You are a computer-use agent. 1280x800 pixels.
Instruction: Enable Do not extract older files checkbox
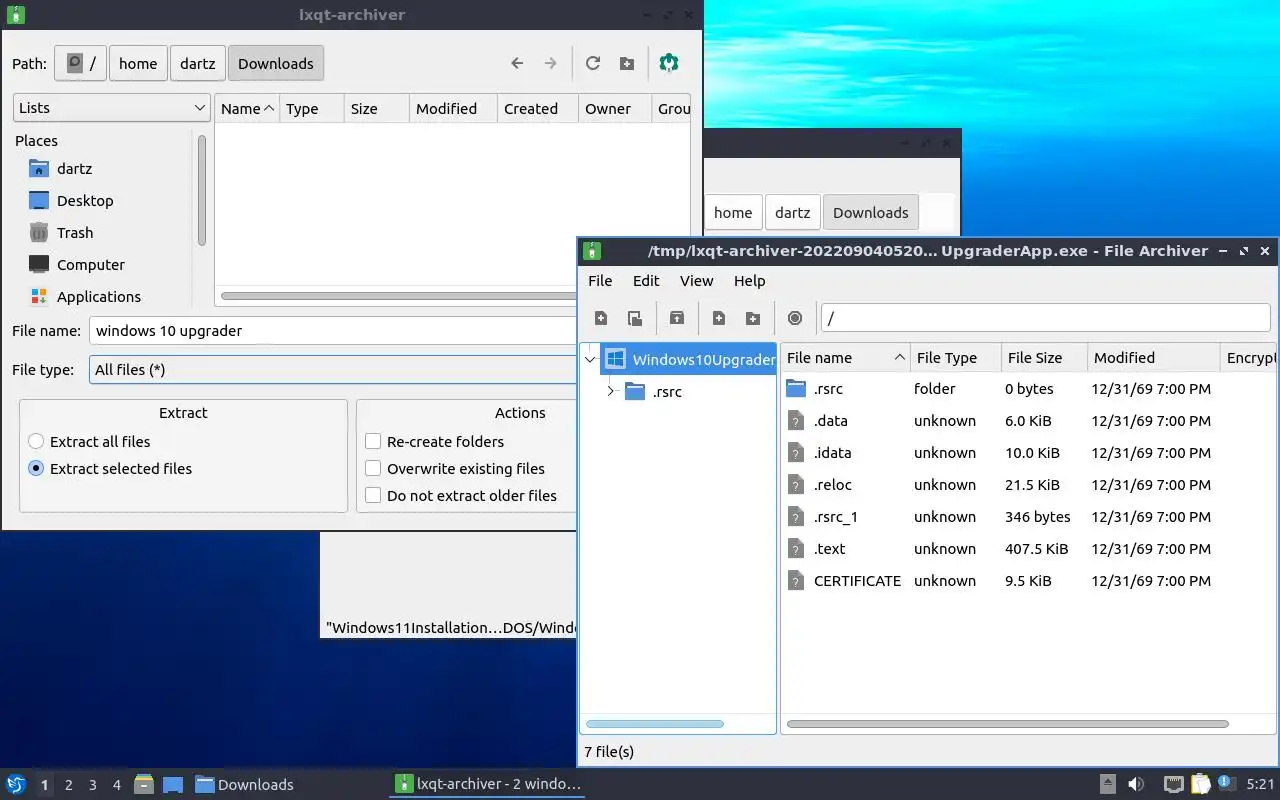[373, 495]
